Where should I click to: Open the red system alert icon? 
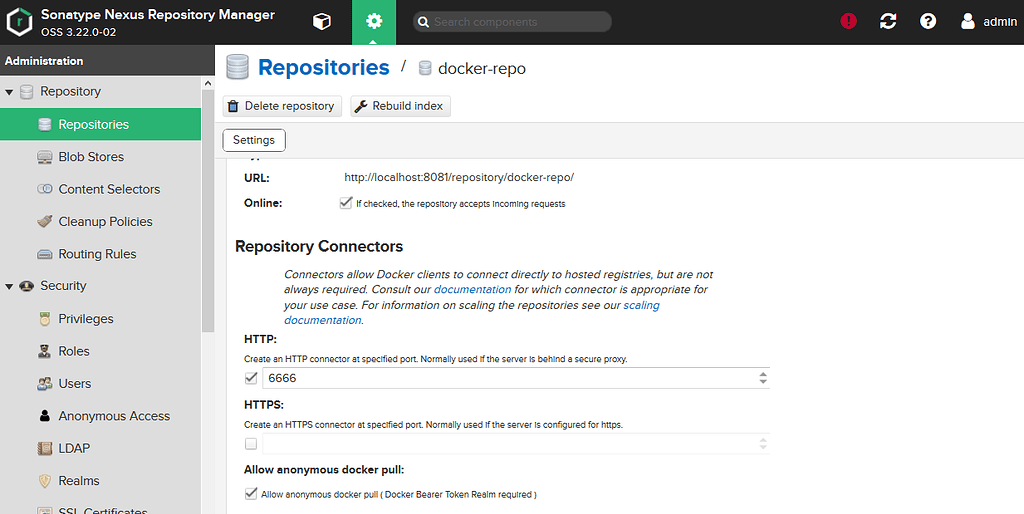(x=848, y=21)
